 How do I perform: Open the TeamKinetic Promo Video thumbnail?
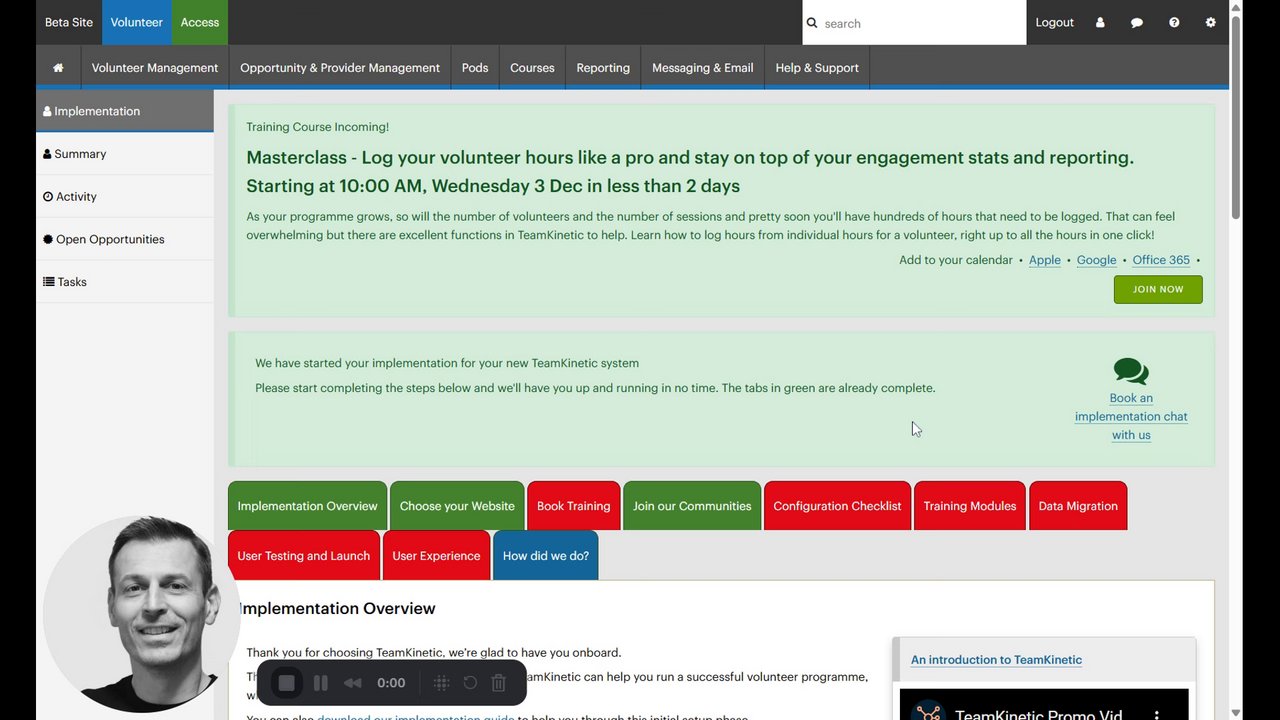[1044, 705]
